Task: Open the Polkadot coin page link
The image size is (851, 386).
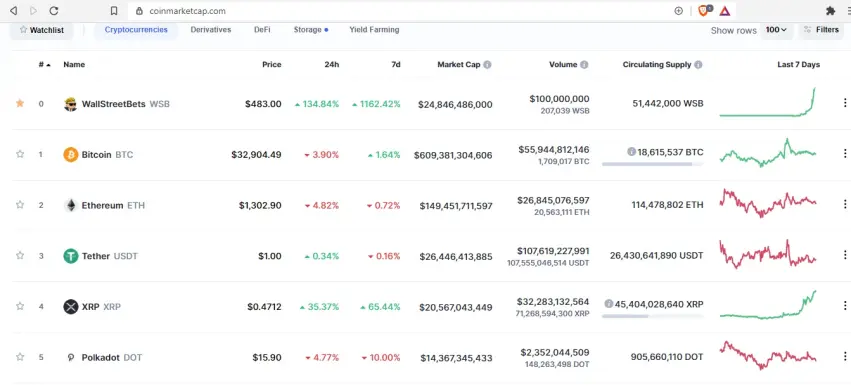Action: (112, 357)
